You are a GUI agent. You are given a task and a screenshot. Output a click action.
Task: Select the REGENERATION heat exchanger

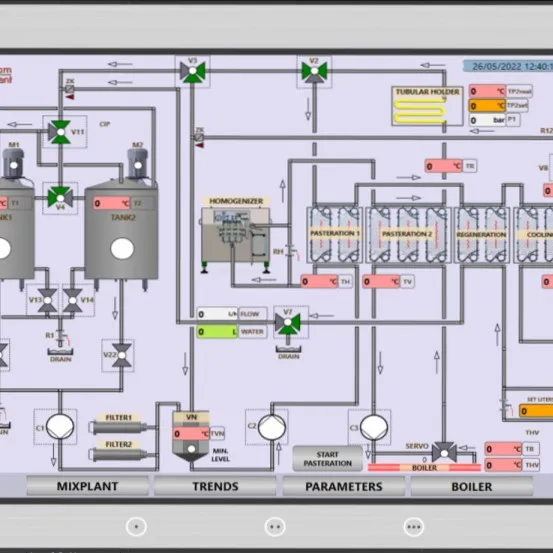[482, 235]
